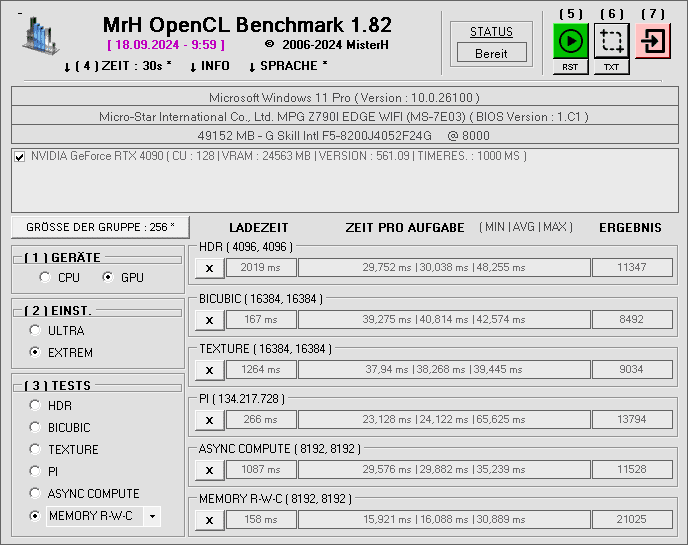The height and width of the screenshot is (545, 688).
Task: Open MEMORY R-W-C dropdown arrow
Action: click(152, 516)
